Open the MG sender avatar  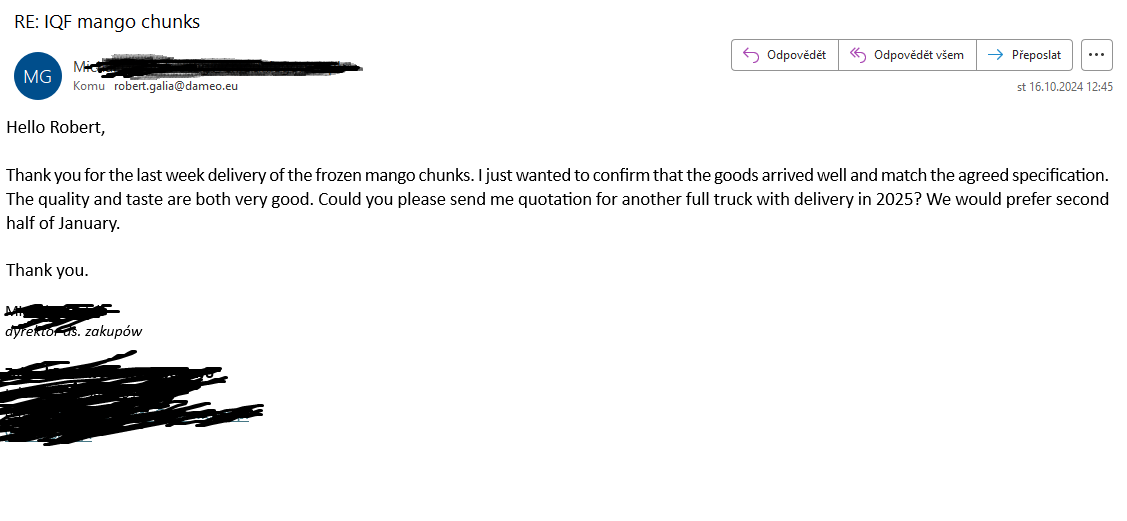(37, 75)
